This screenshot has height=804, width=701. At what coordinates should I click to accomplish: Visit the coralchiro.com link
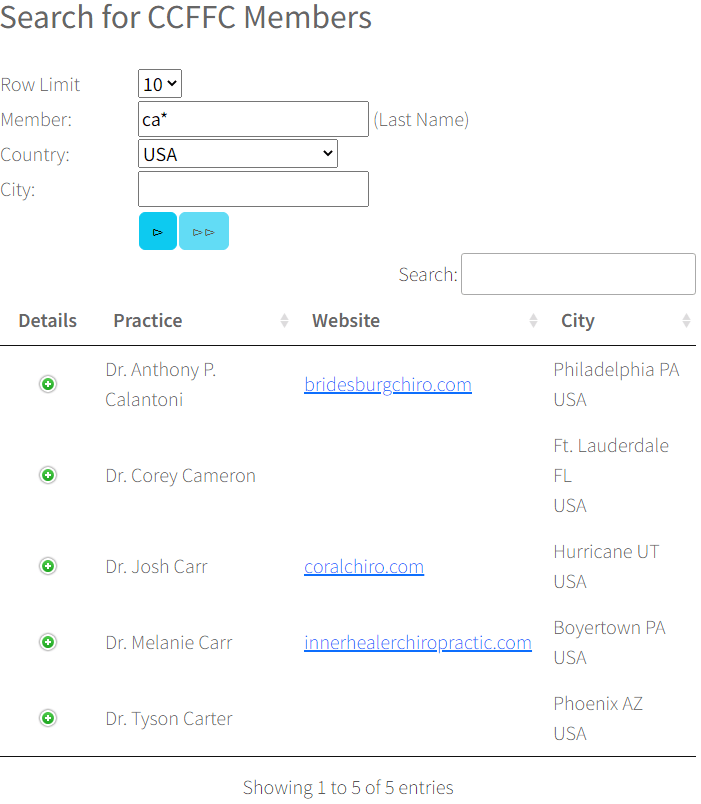(x=364, y=567)
